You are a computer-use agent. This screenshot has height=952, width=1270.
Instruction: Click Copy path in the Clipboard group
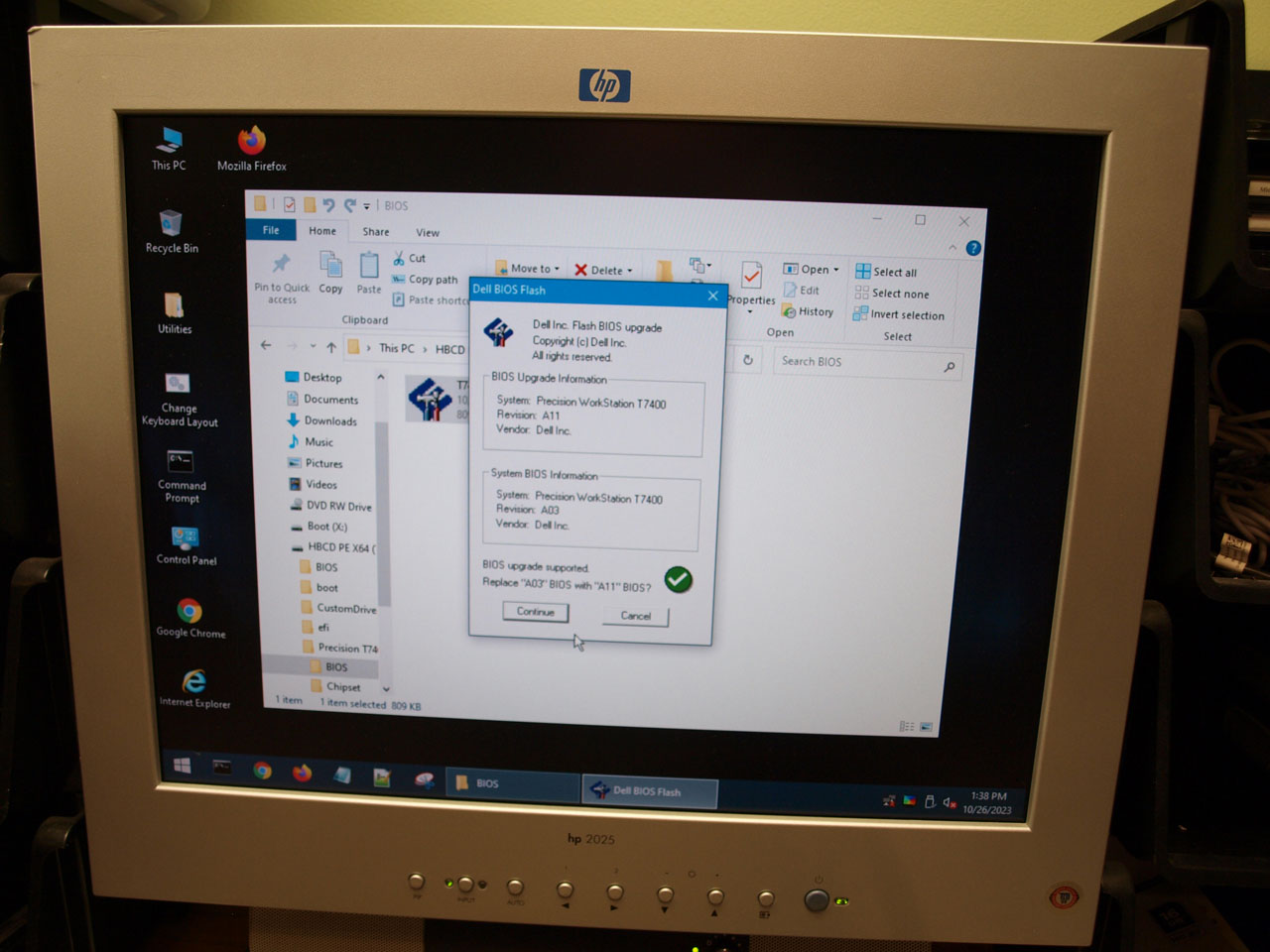coord(425,280)
